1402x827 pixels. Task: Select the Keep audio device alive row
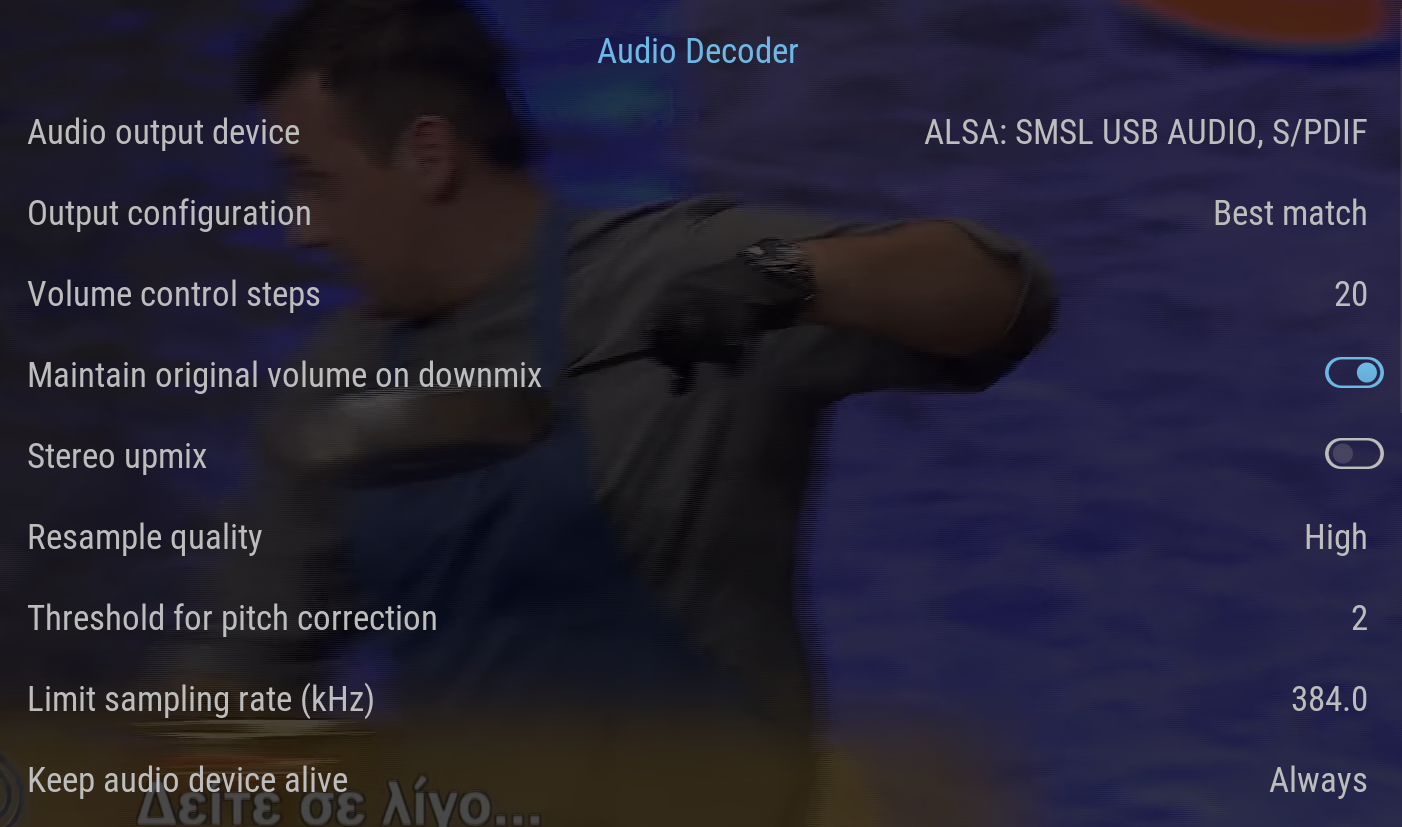coord(698,780)
